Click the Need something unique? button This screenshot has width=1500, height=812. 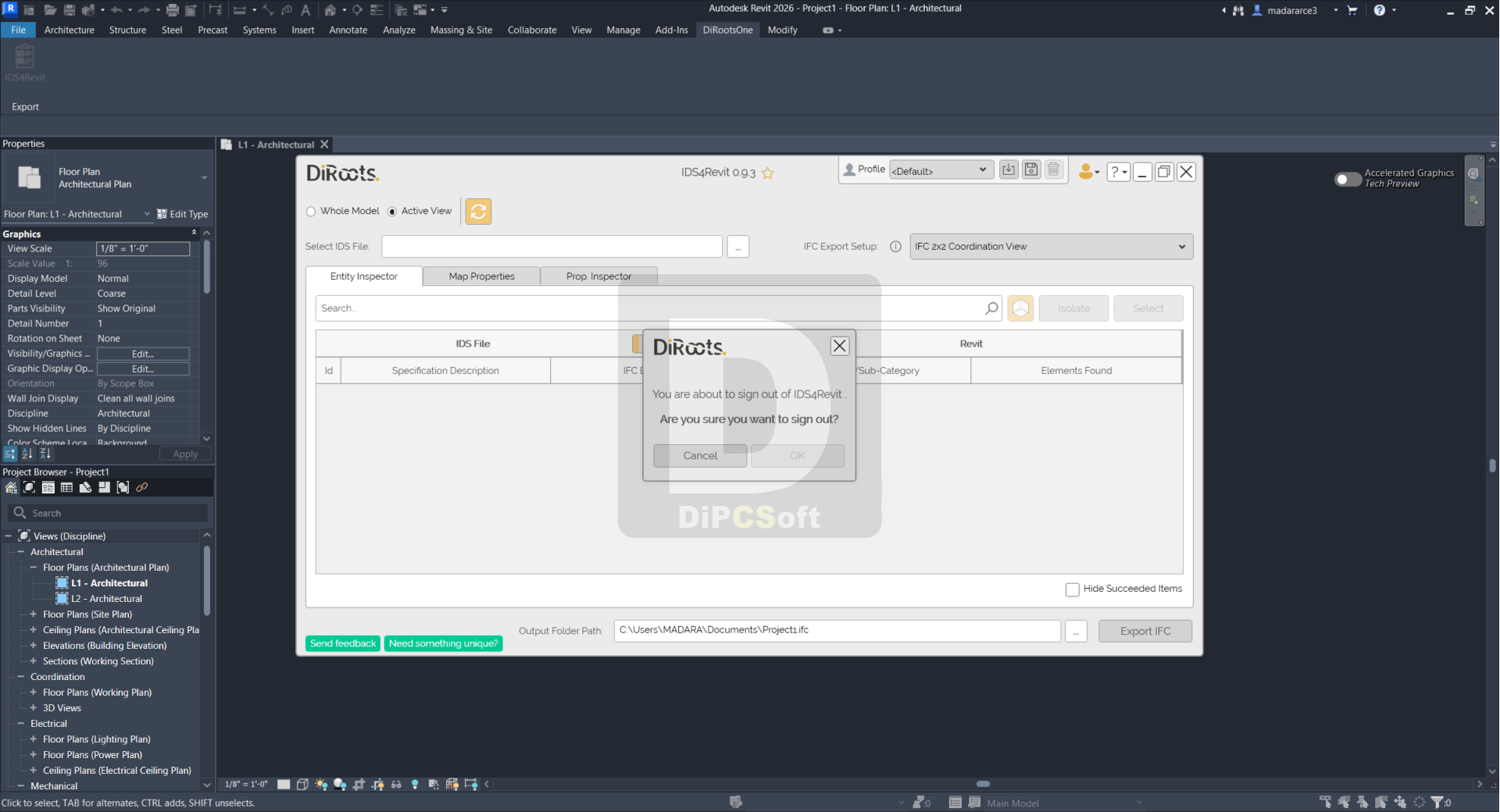(x=443, y=643)
